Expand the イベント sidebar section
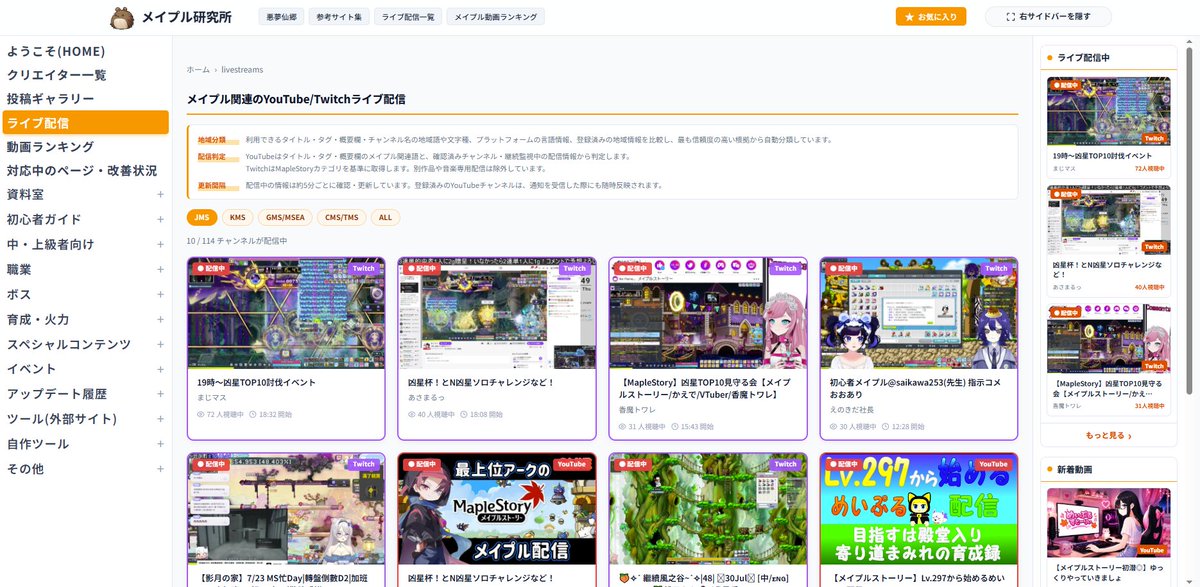The height and width of the screenshot is (587, 1200). [160, 369]
